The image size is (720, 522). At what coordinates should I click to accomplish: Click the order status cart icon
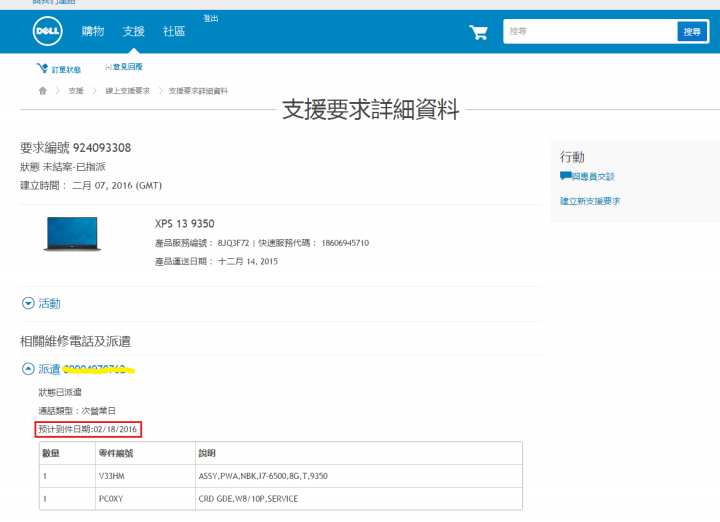tap(42, 68)
